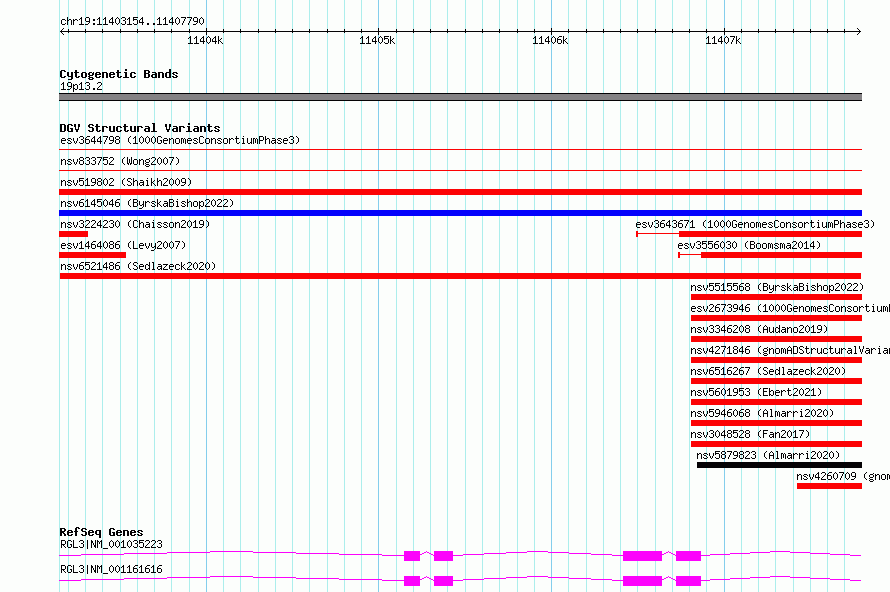
Task: Click the right arrowhead of the ruler
Action: point(859,31)
